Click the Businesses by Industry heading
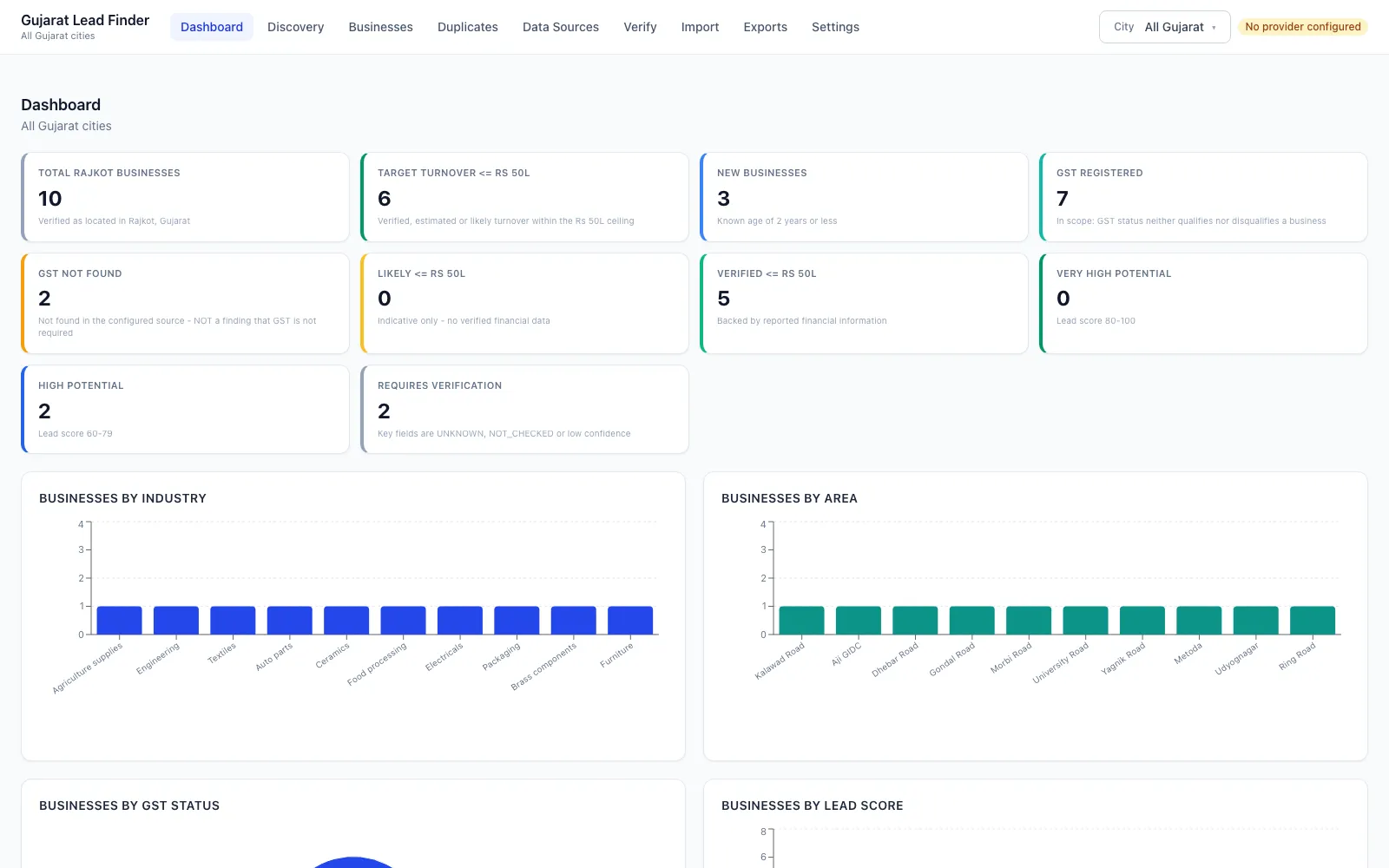Image resolution: width=1389 pixels, height=868 pixels. click(x=122, y=498)
